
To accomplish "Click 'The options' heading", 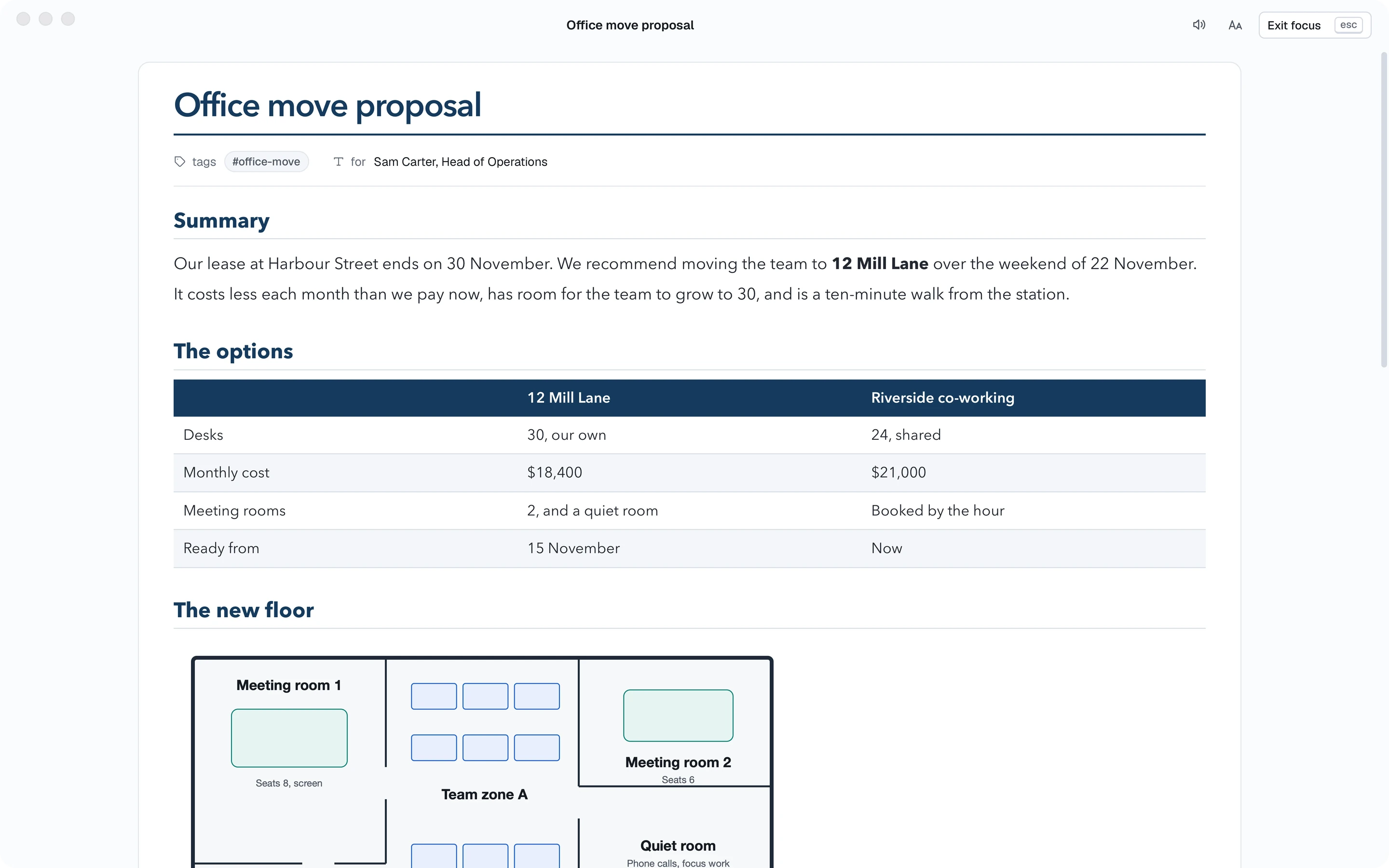I will 233,352.
